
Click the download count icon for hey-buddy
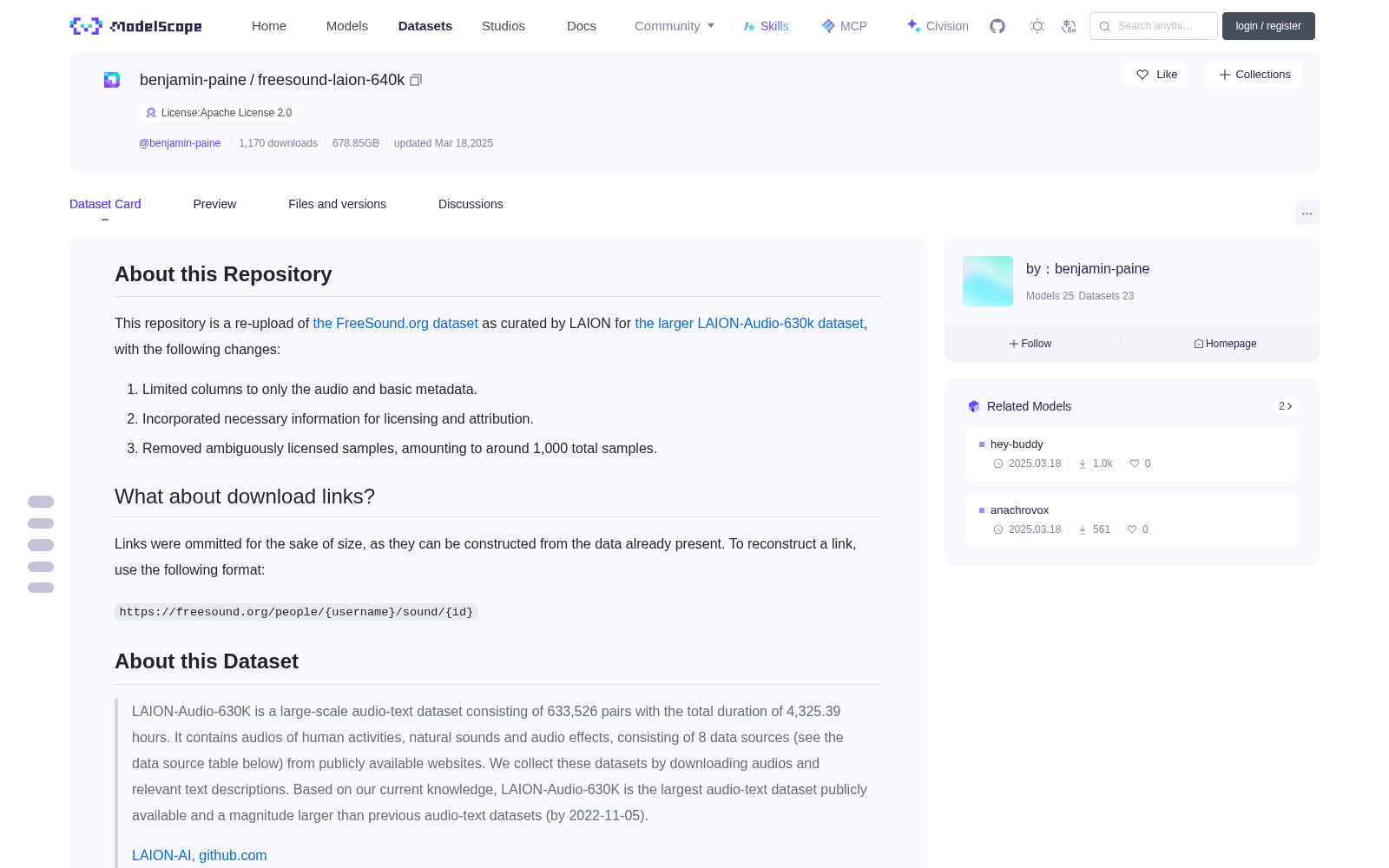click(x=1083, y=464)
